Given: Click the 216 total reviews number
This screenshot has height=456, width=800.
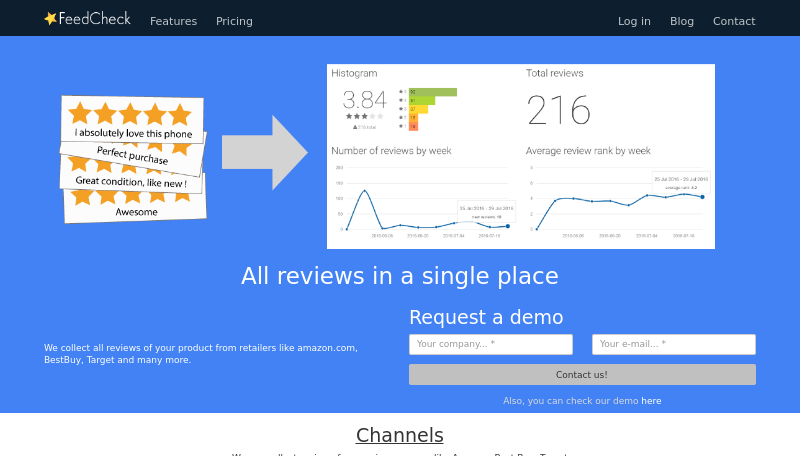Looking at the screenshot, I should [x=559, y=110].
